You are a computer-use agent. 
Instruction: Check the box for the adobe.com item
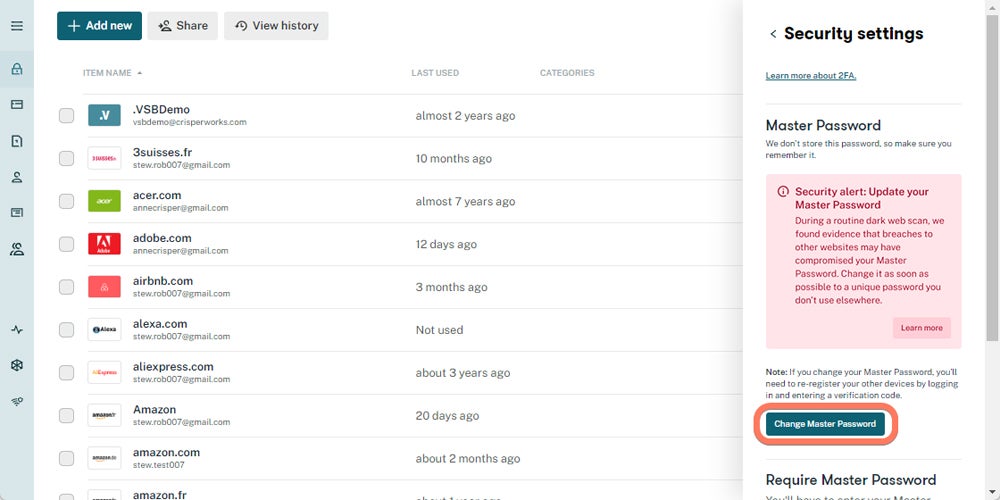66,244
